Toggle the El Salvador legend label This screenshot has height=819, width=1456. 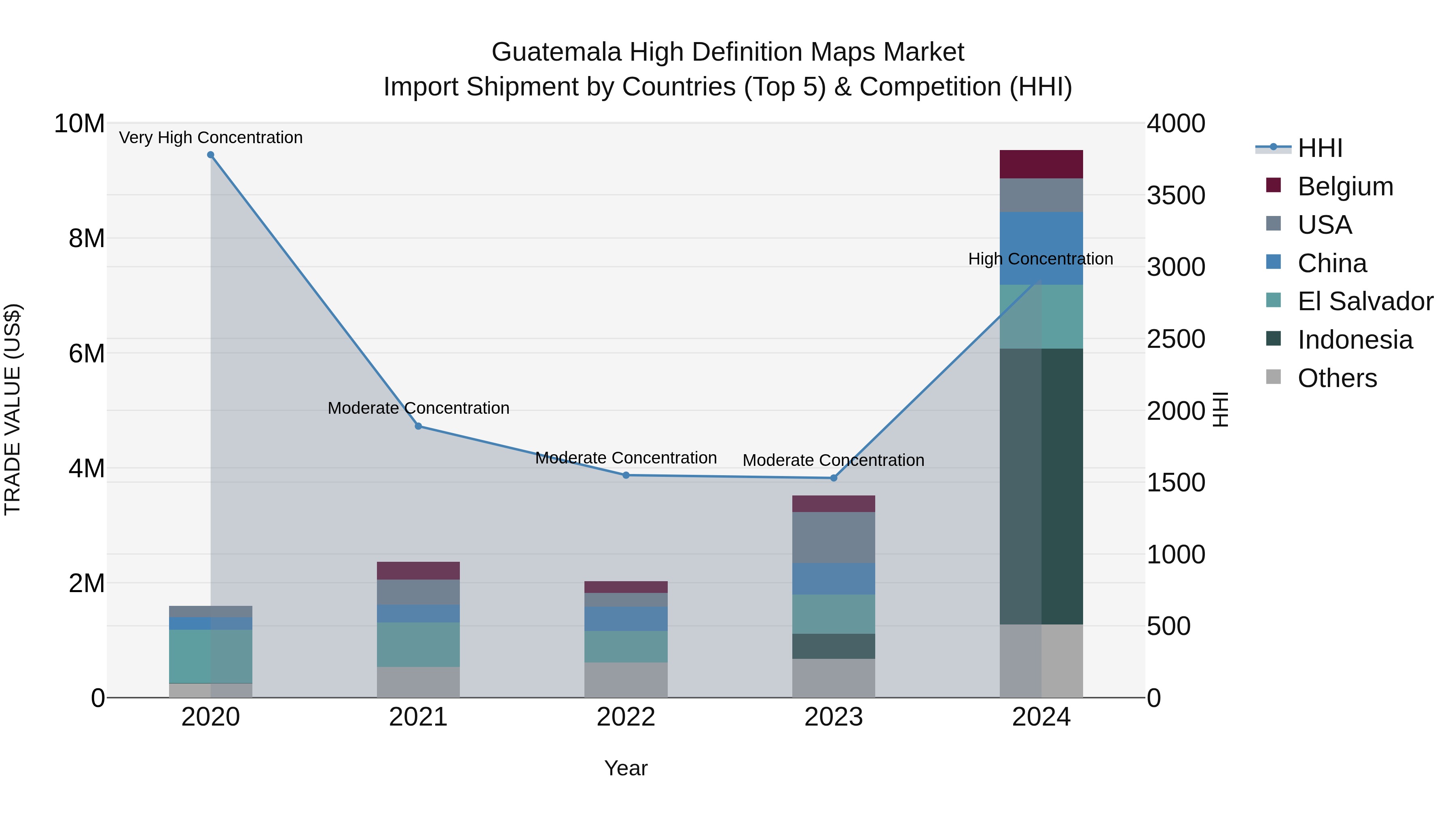[x=1365, y=301]
